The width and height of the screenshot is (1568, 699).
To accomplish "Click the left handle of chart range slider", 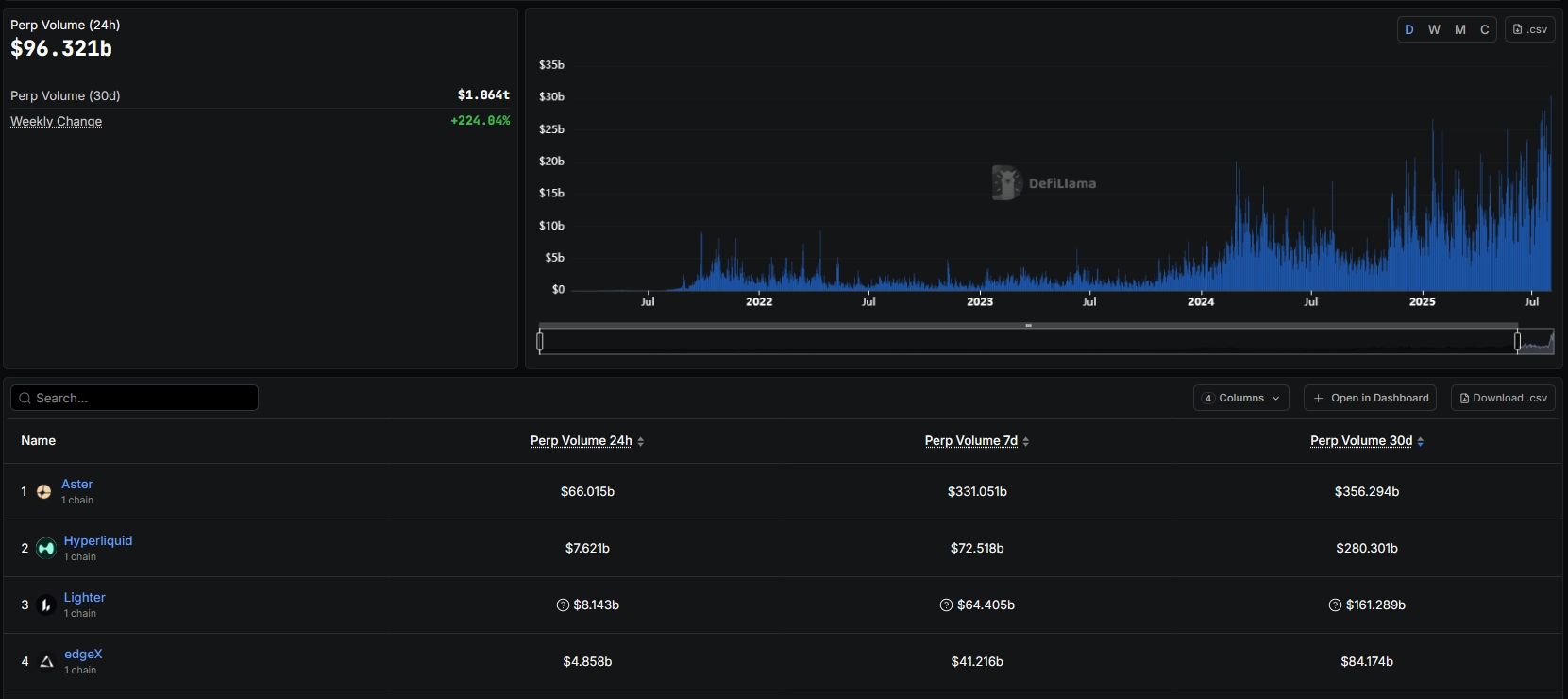I will pos(540,341).
